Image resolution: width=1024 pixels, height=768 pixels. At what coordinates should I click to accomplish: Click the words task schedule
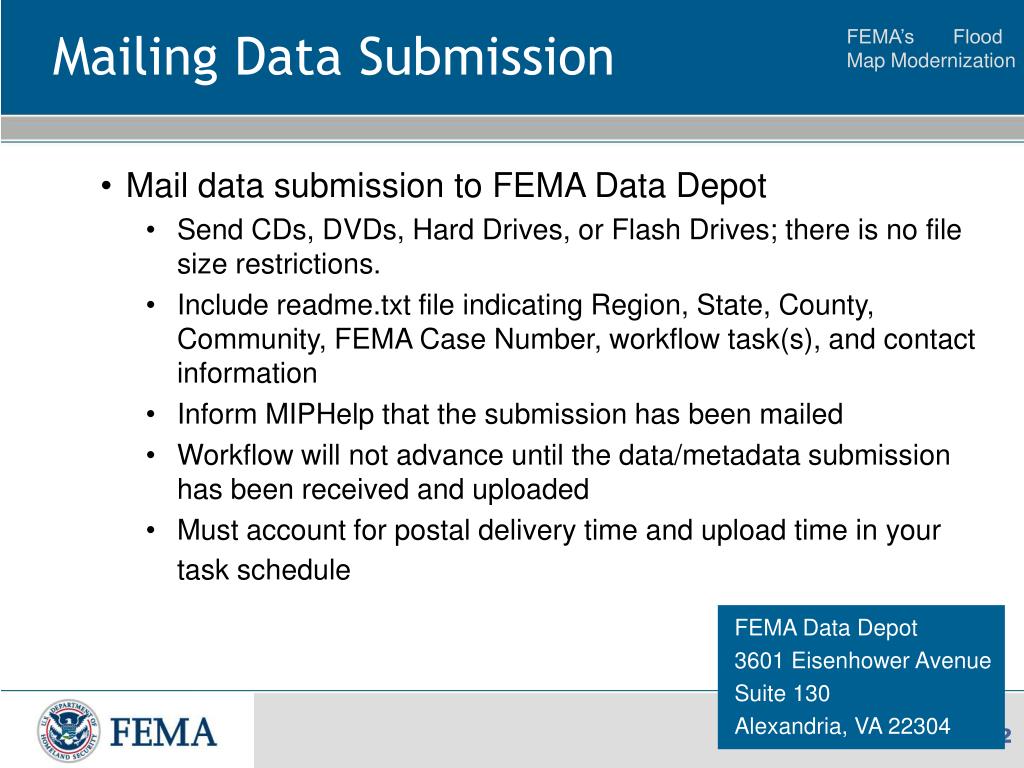263,569
